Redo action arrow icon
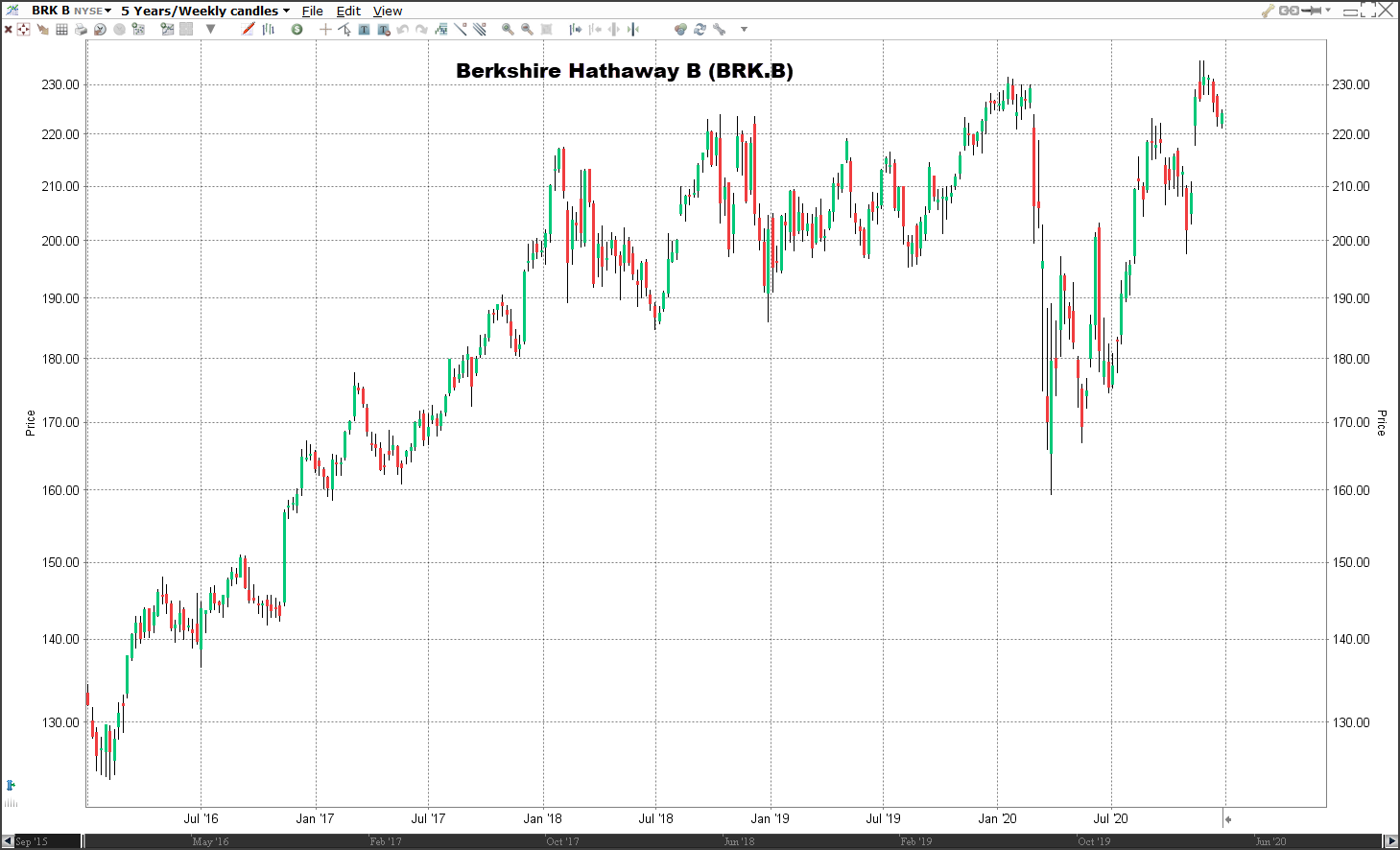Viewport: 1400px width, 850px height. pos(421,30)
